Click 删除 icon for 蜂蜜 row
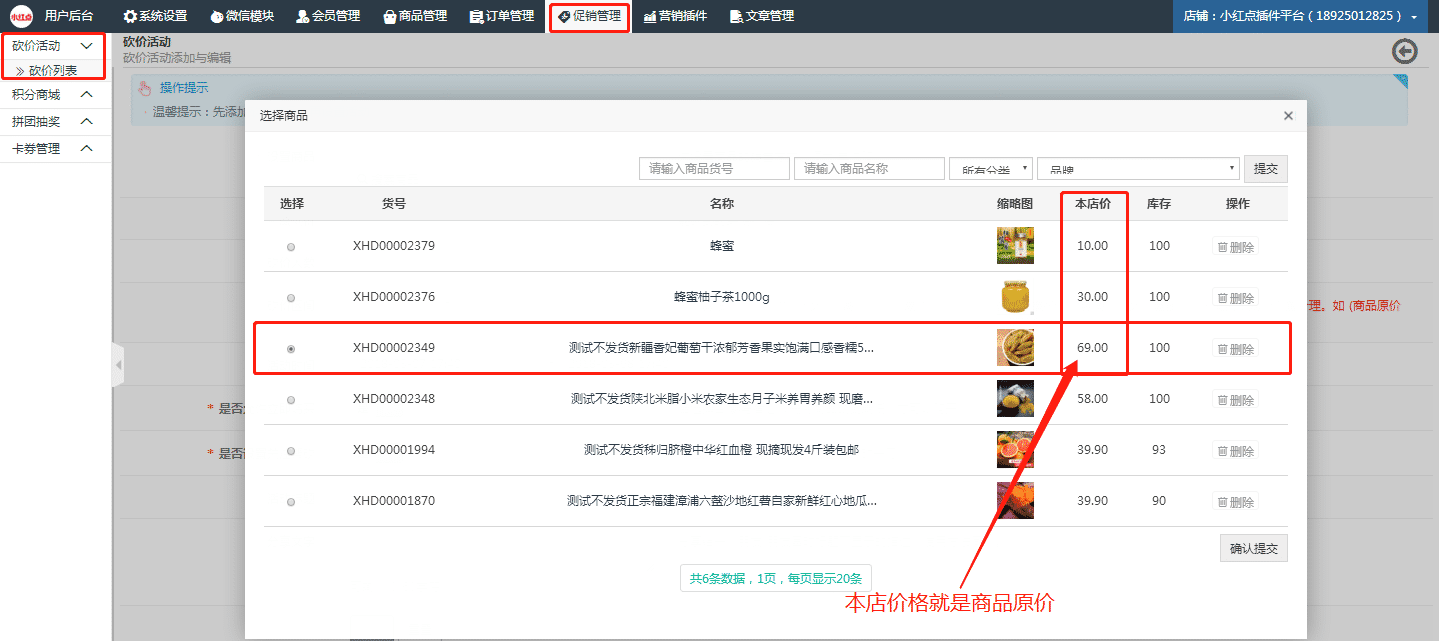 pos(1235,246)
